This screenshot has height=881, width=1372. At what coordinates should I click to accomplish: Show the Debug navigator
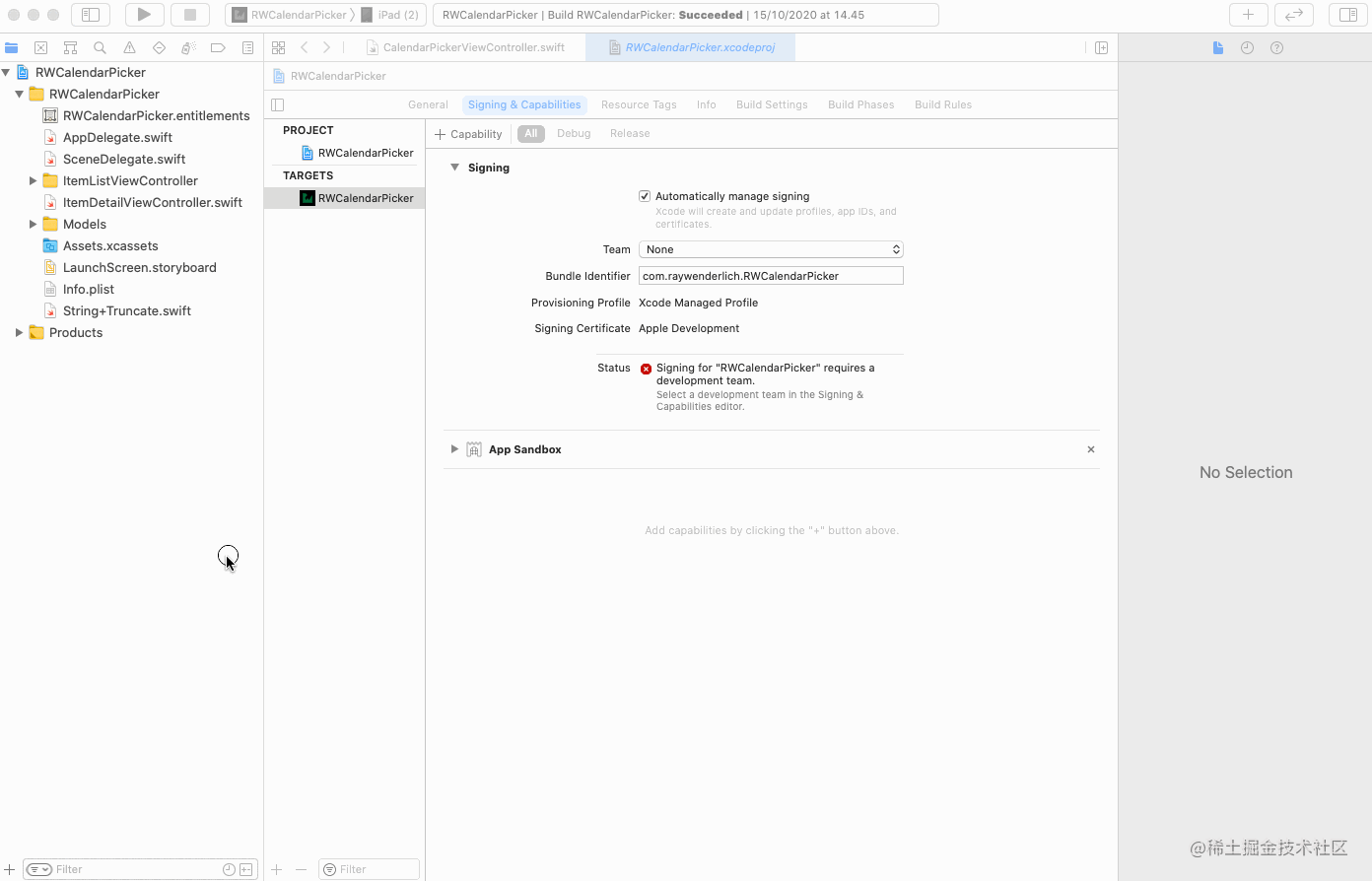pos(188,47)
